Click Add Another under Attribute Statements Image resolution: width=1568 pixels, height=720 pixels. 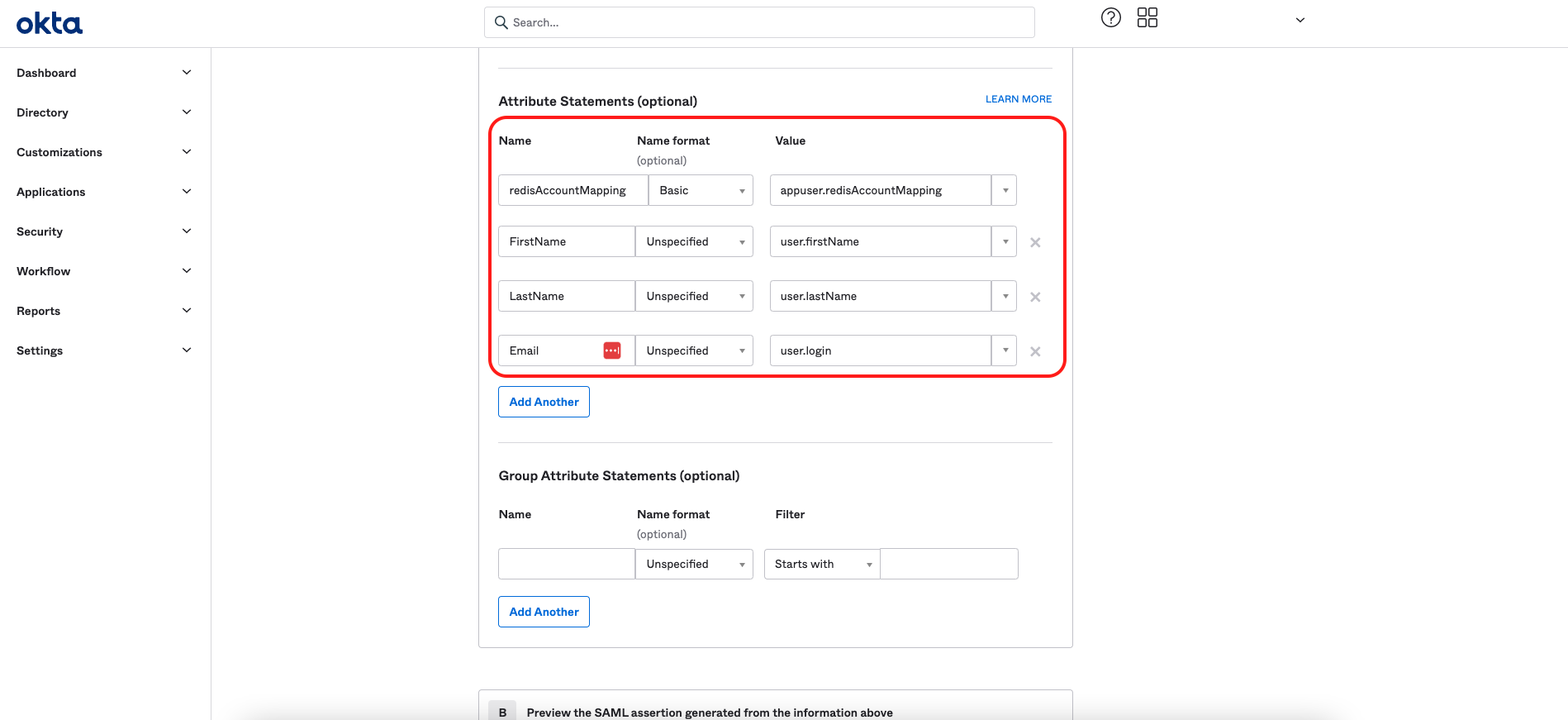tap(544, 402)
